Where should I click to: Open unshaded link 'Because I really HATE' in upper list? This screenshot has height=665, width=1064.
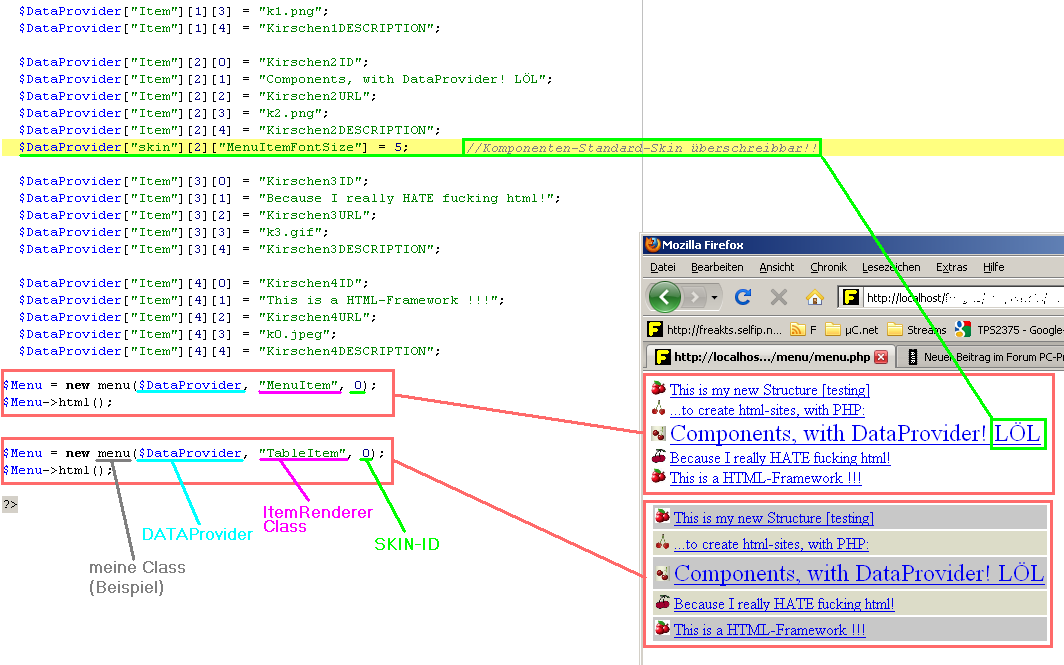coord(780,458)
